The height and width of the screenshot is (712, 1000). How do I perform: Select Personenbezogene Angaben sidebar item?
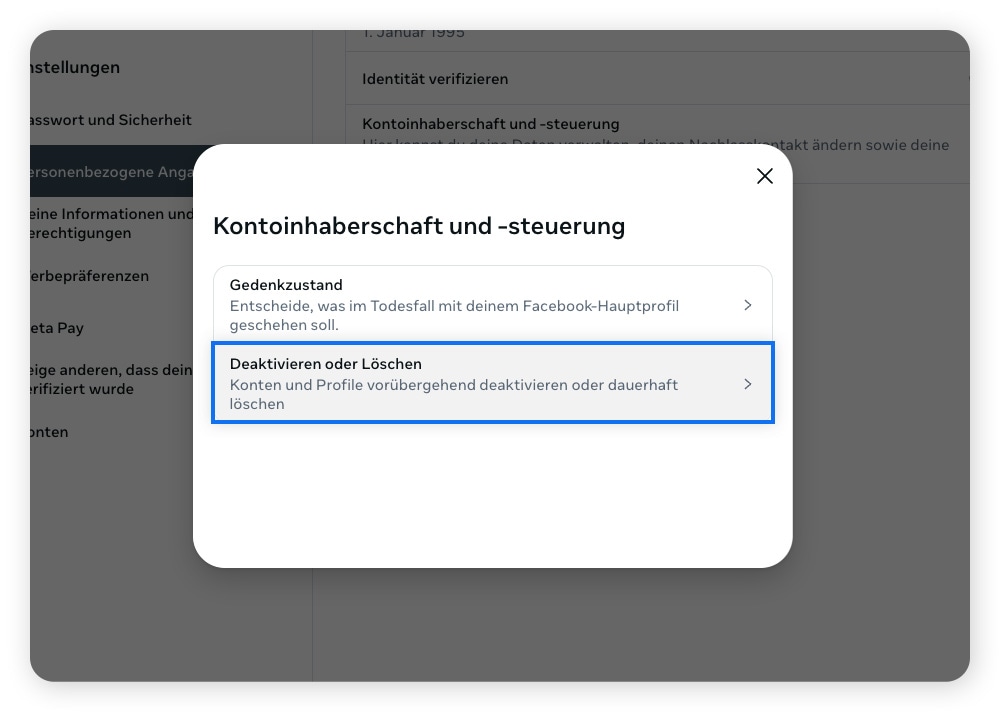pos(111,172)
